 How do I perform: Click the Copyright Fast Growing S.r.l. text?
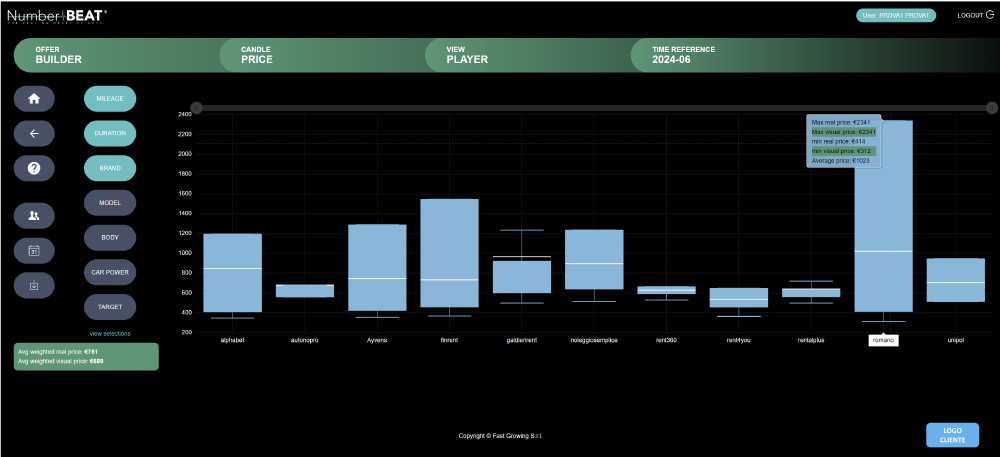coord(501,436)
